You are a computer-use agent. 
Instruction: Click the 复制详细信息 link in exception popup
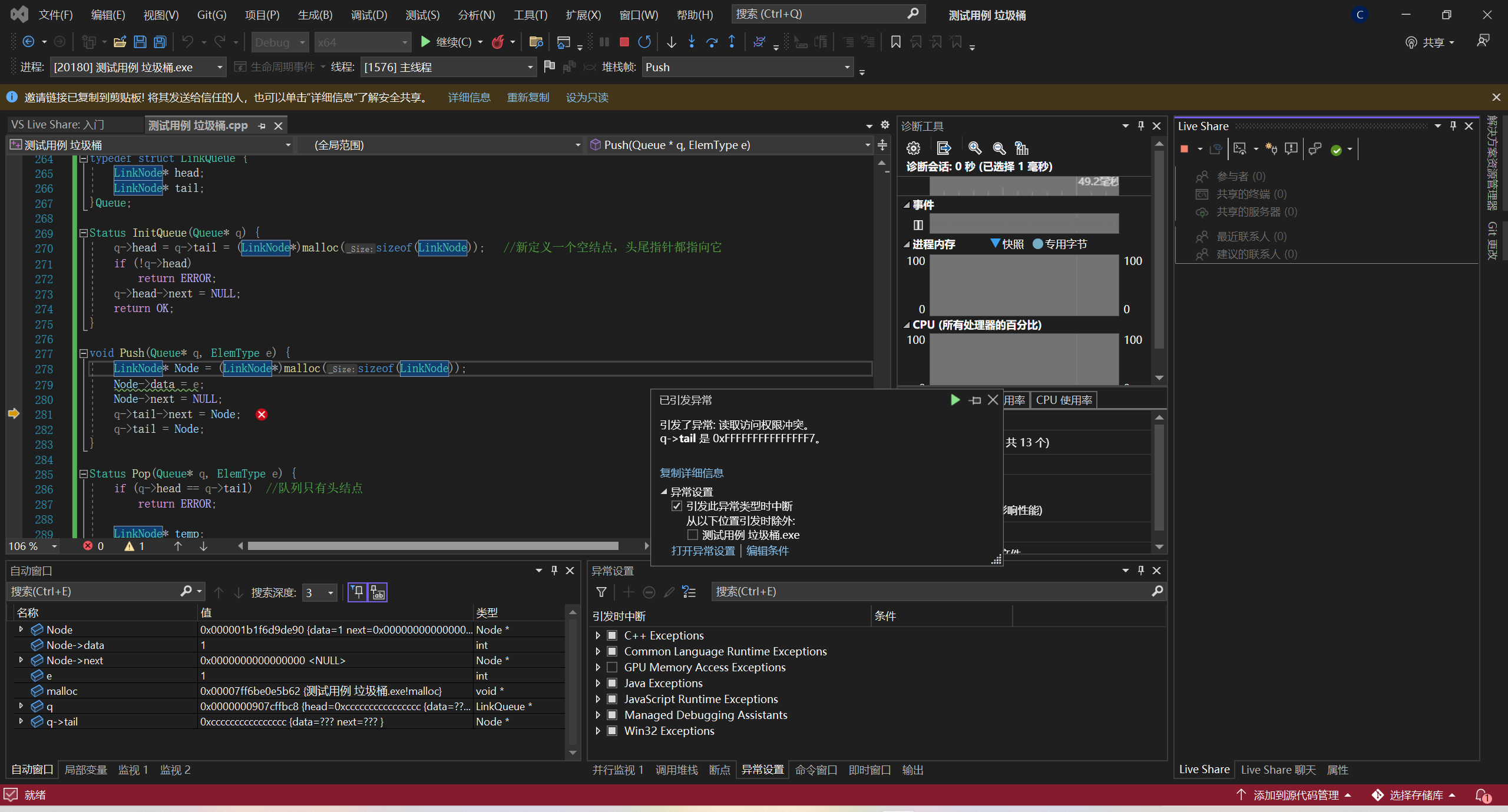[x=691, y=473]
